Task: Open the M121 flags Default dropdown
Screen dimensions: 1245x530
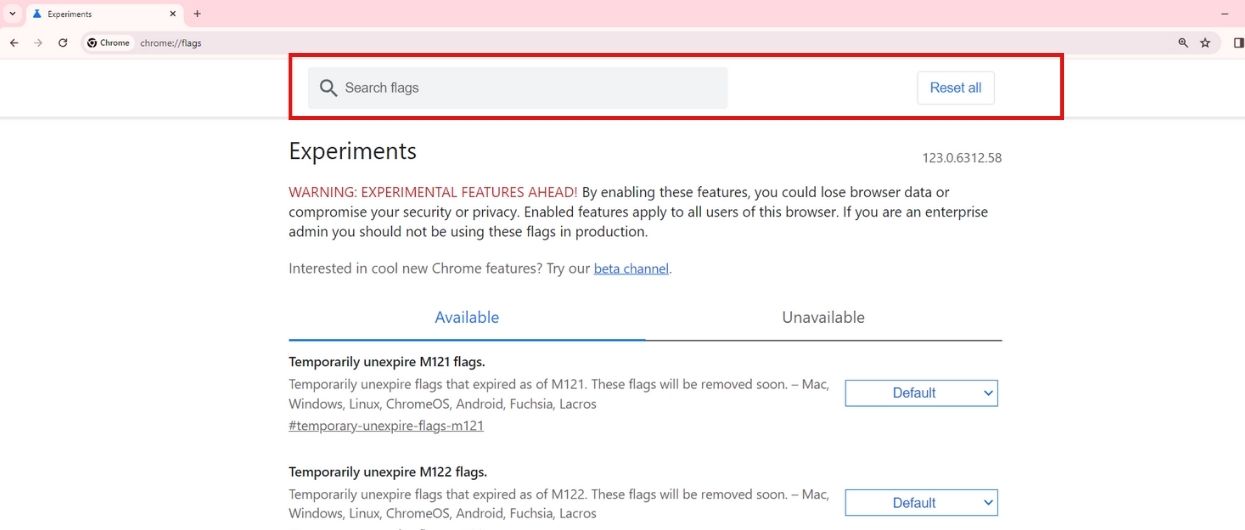Action: pyautogui.click(x=921, y=393)
